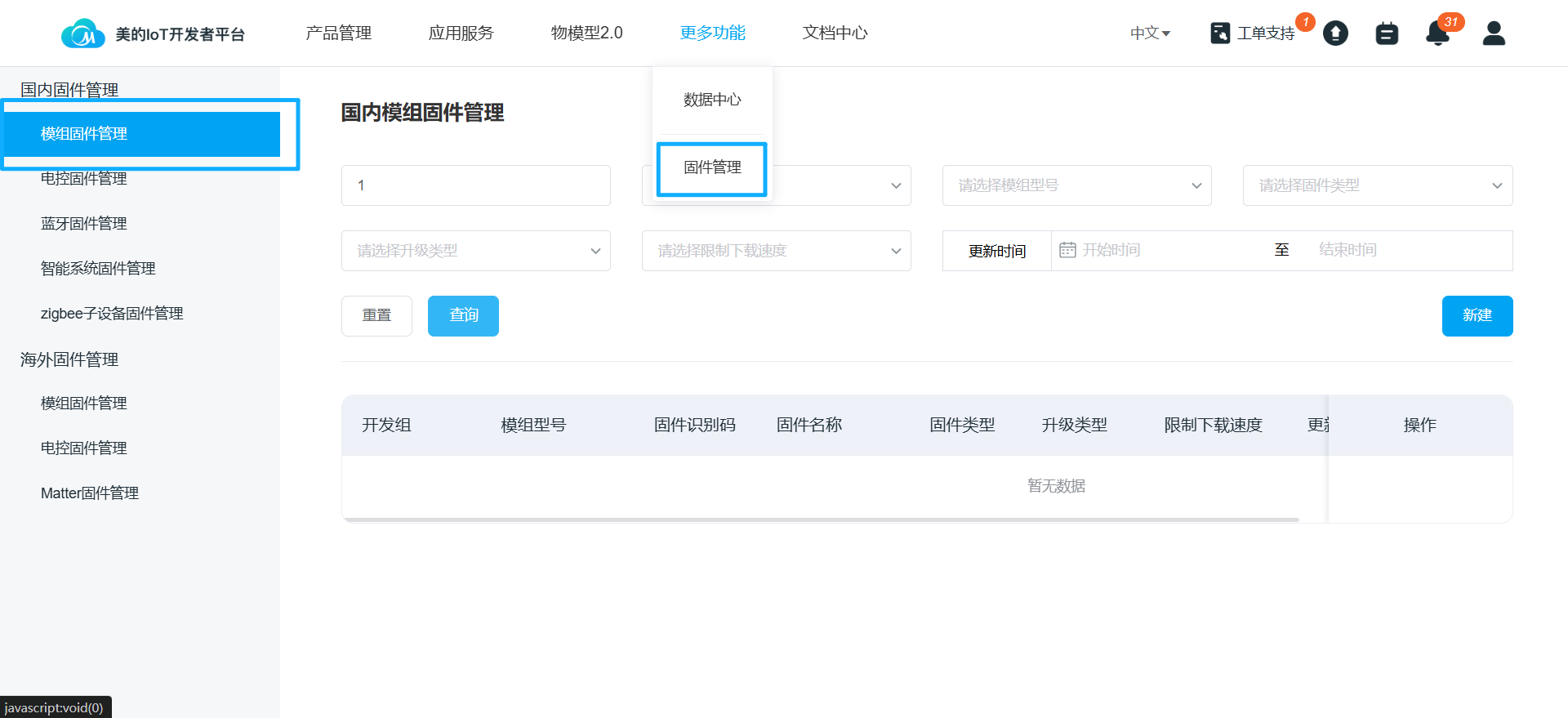Click the upload arrow circle icon
Viewport: 1568px width, 718px height.
coord(1335,33)
